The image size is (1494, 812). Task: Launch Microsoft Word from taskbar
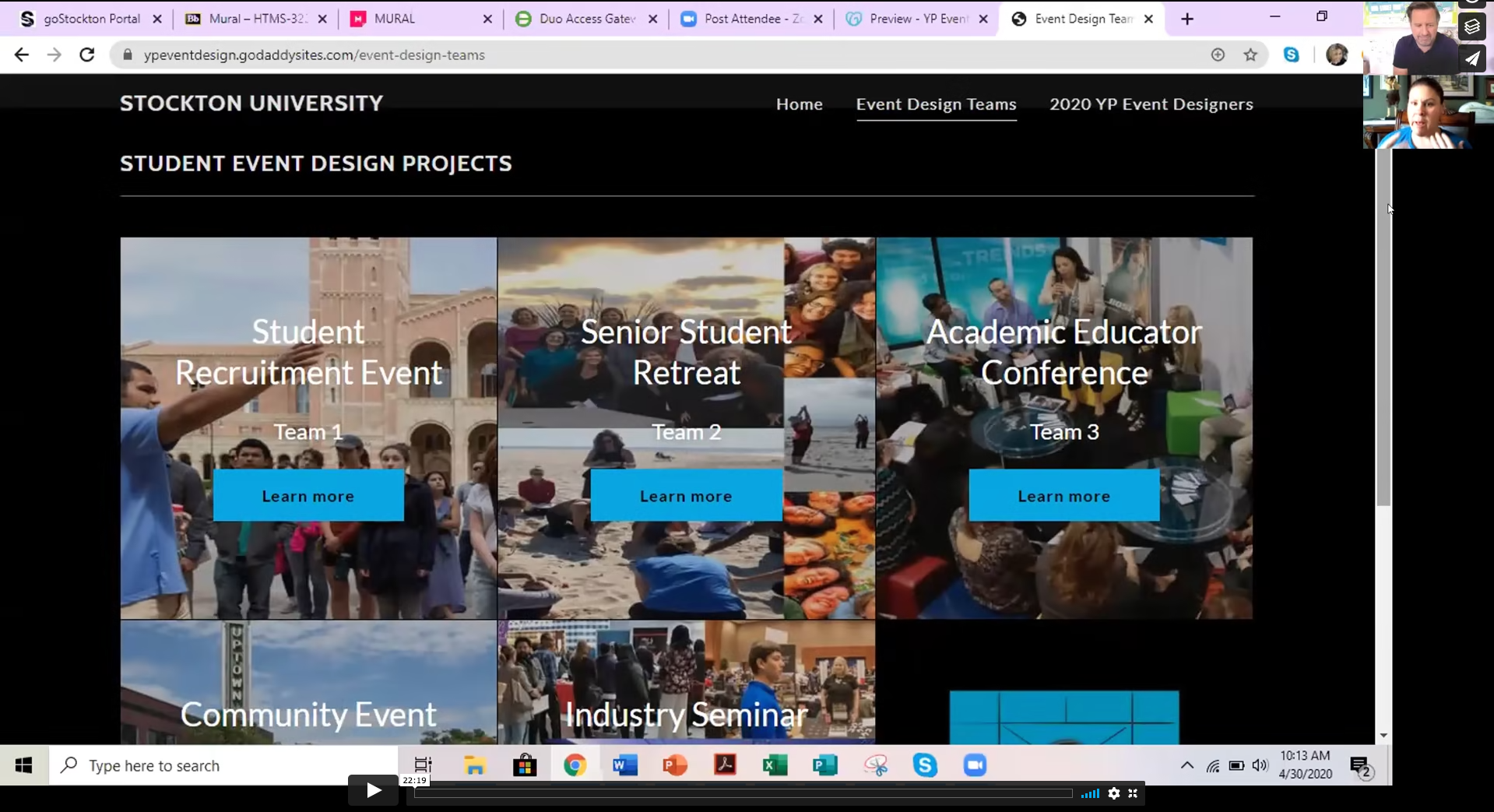tap(625, 766)
